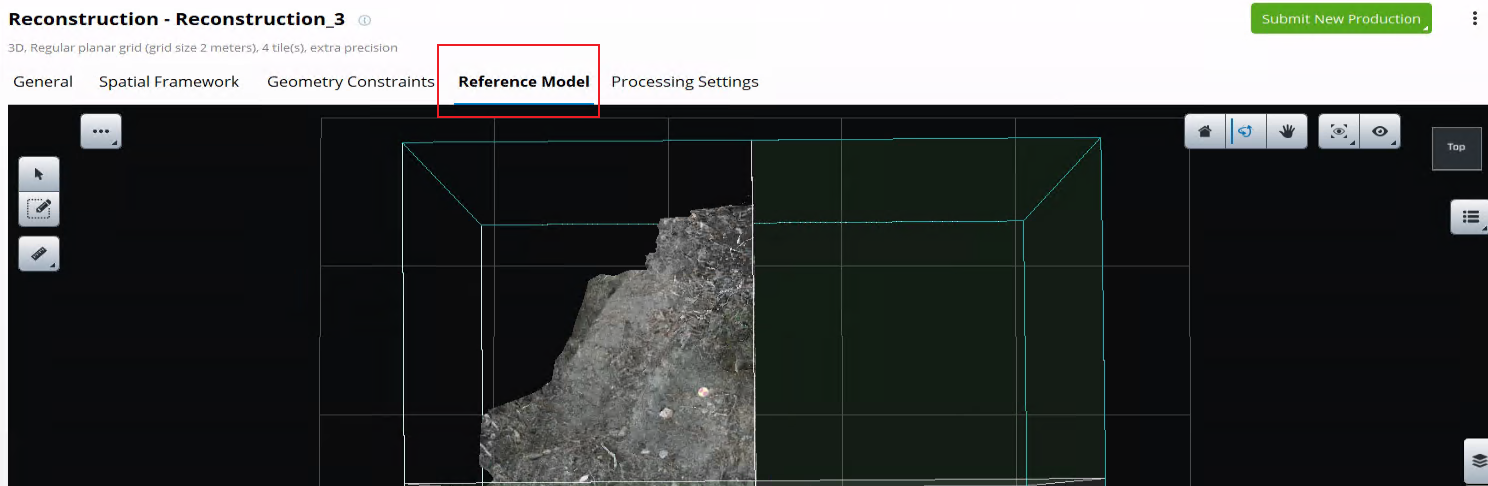Activate the pan hand tool
This screenshot has height=486, width=1488.
coord(1286,132)
